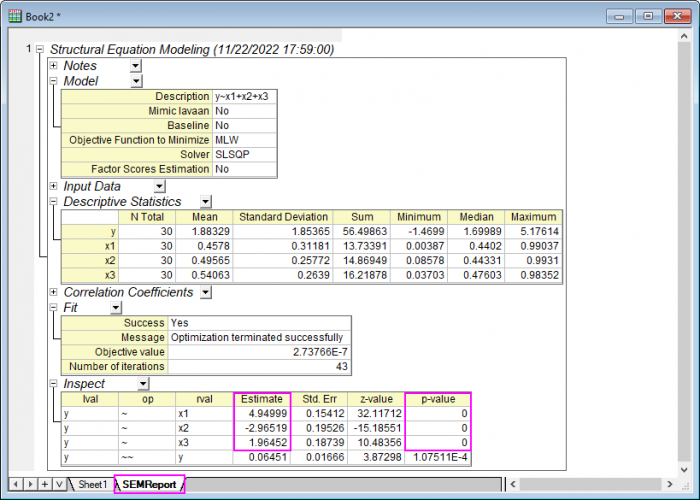This screenshot has height=500, width=700.
Task: Collapse the Fit section
Action: (54, 308)
